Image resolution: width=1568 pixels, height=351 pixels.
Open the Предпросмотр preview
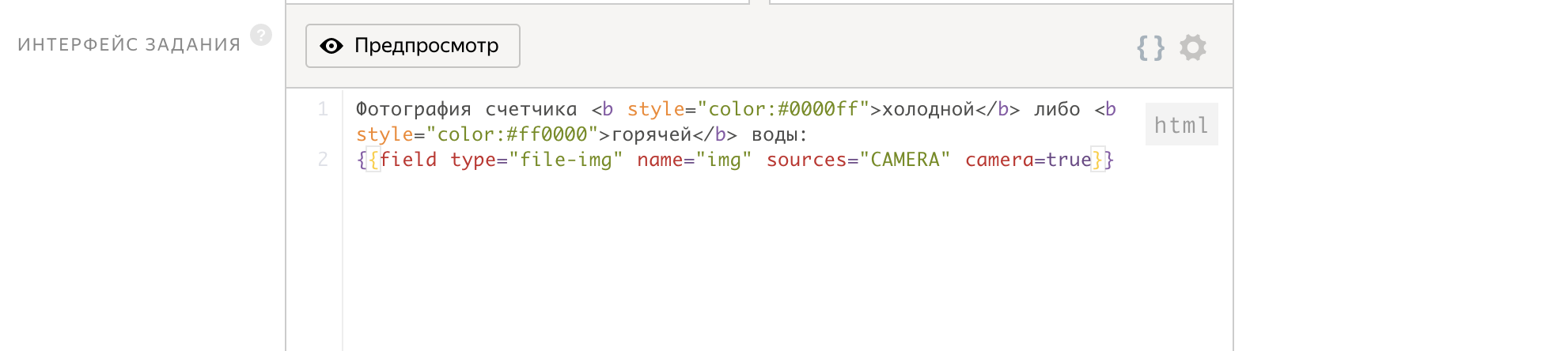[x=412, y=46]
